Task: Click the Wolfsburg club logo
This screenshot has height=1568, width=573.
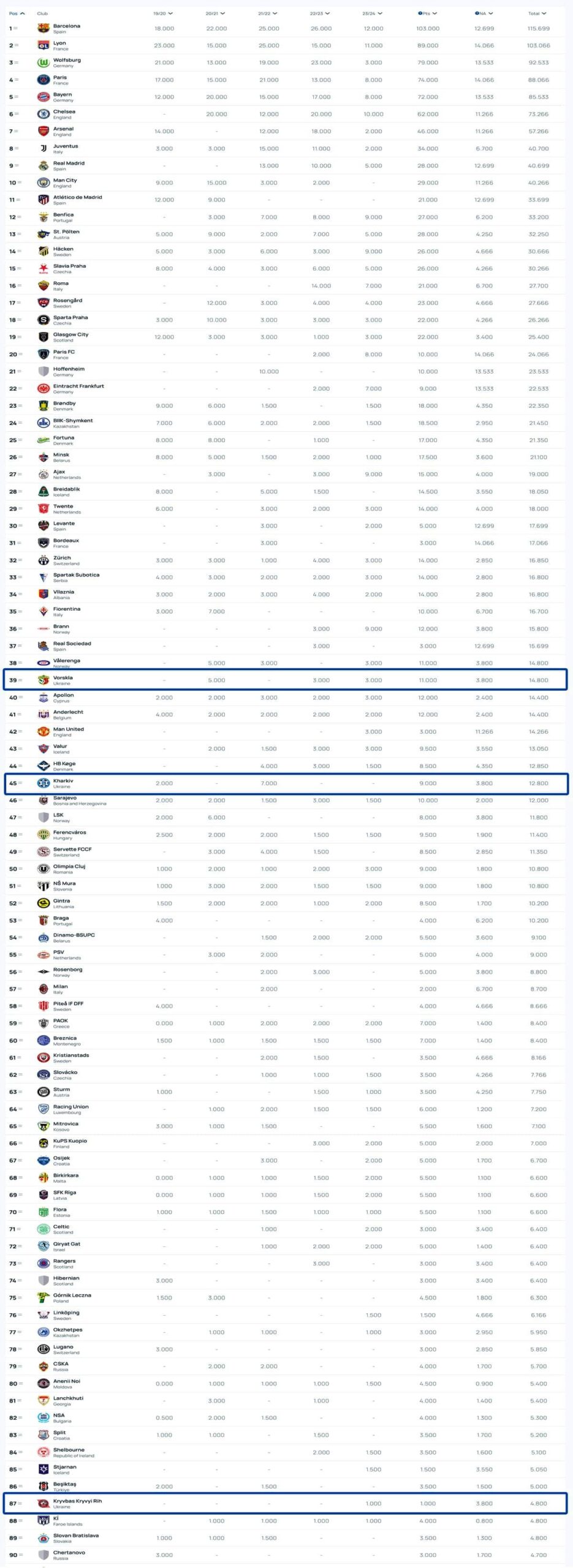Action: click(x=44, y=62)
